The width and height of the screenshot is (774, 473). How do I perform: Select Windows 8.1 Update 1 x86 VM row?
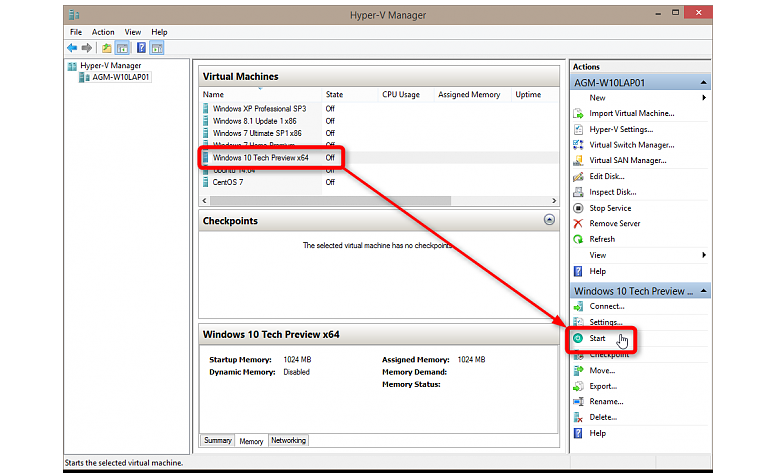pyautogui.click(x=379, y=121)
